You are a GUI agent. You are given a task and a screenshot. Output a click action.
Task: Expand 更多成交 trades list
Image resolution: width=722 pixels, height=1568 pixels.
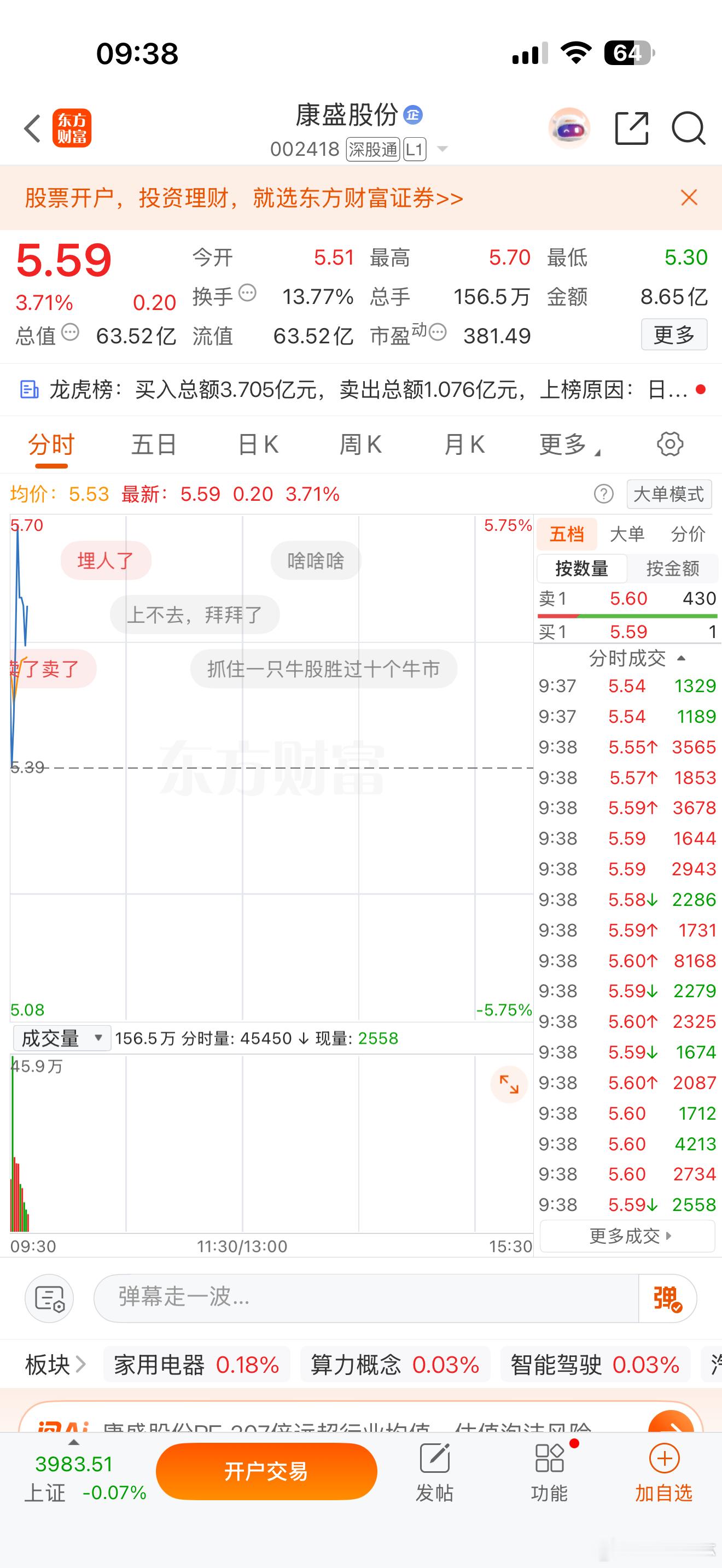click(627, 1236)
